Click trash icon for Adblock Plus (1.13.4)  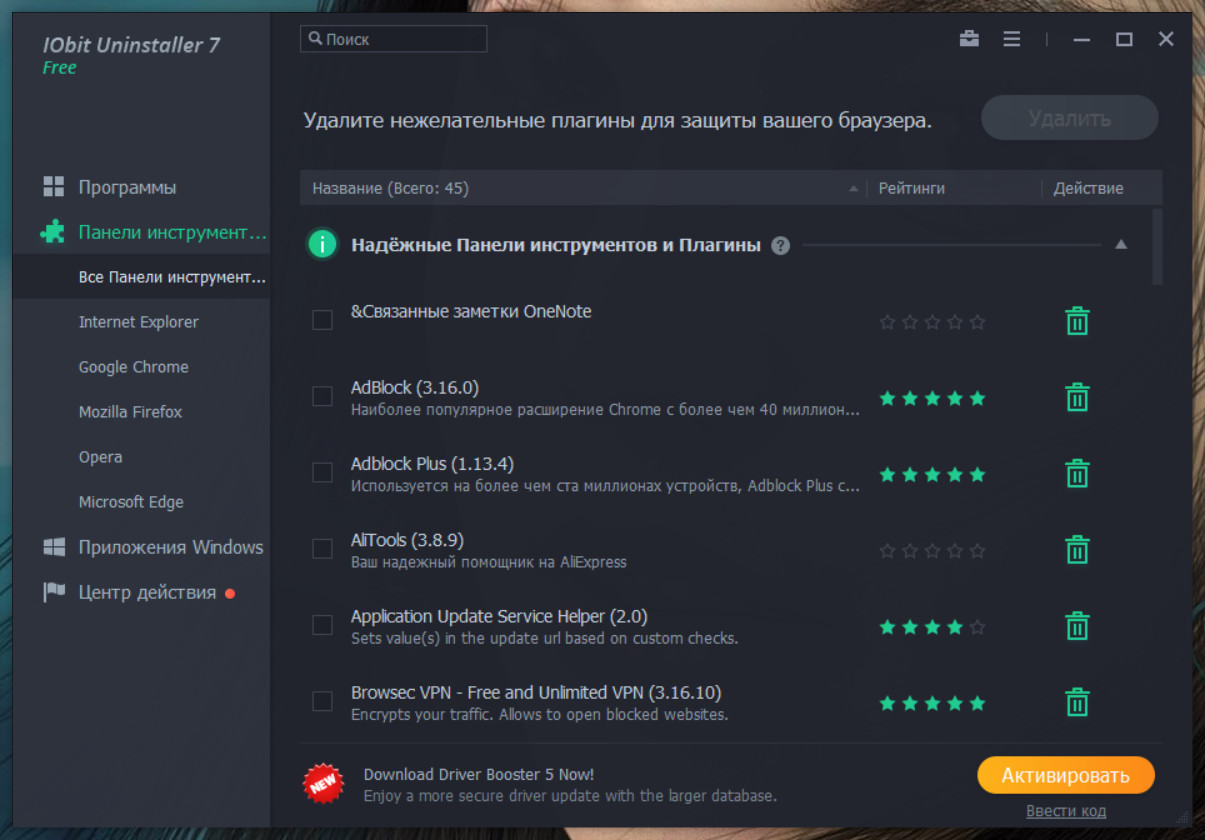click(x=1077, y=473)
